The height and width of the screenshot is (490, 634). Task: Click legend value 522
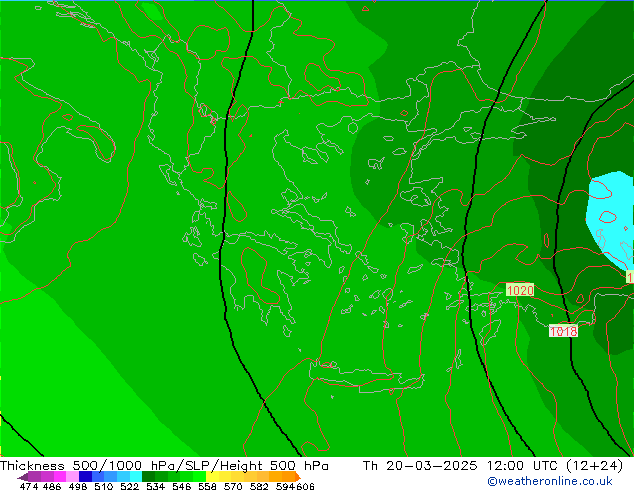coord(130,486)
